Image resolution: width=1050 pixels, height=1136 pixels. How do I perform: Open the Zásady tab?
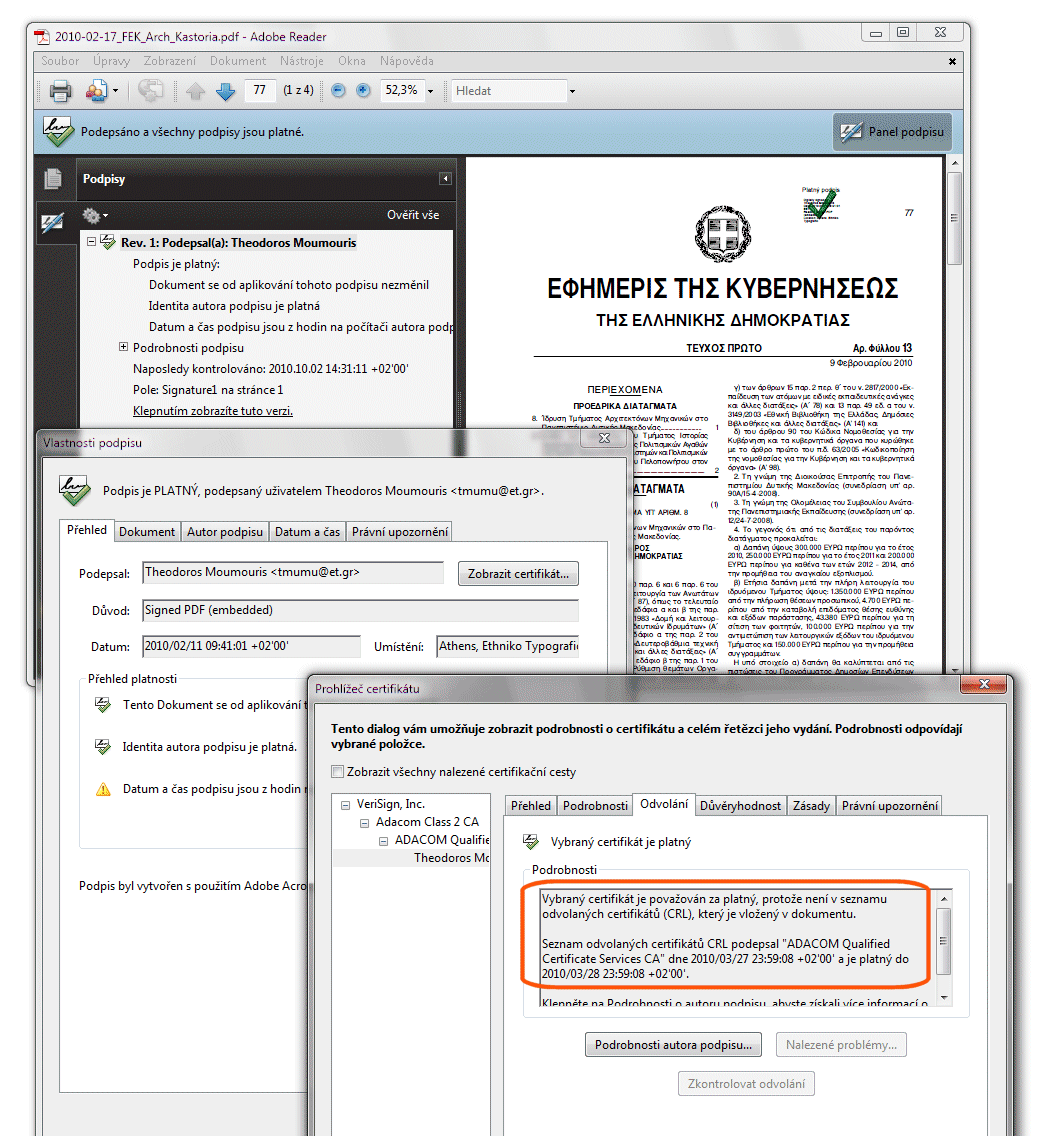811,806
